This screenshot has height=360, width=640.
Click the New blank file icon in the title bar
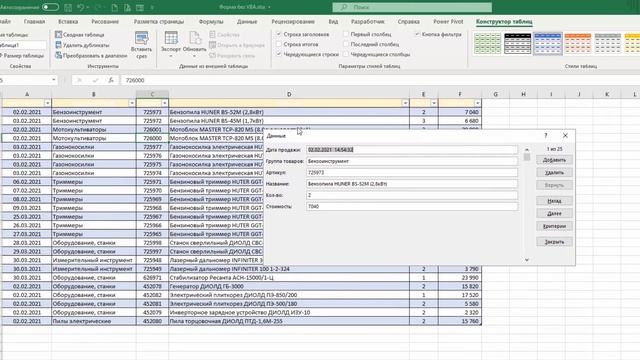[115, 7]
